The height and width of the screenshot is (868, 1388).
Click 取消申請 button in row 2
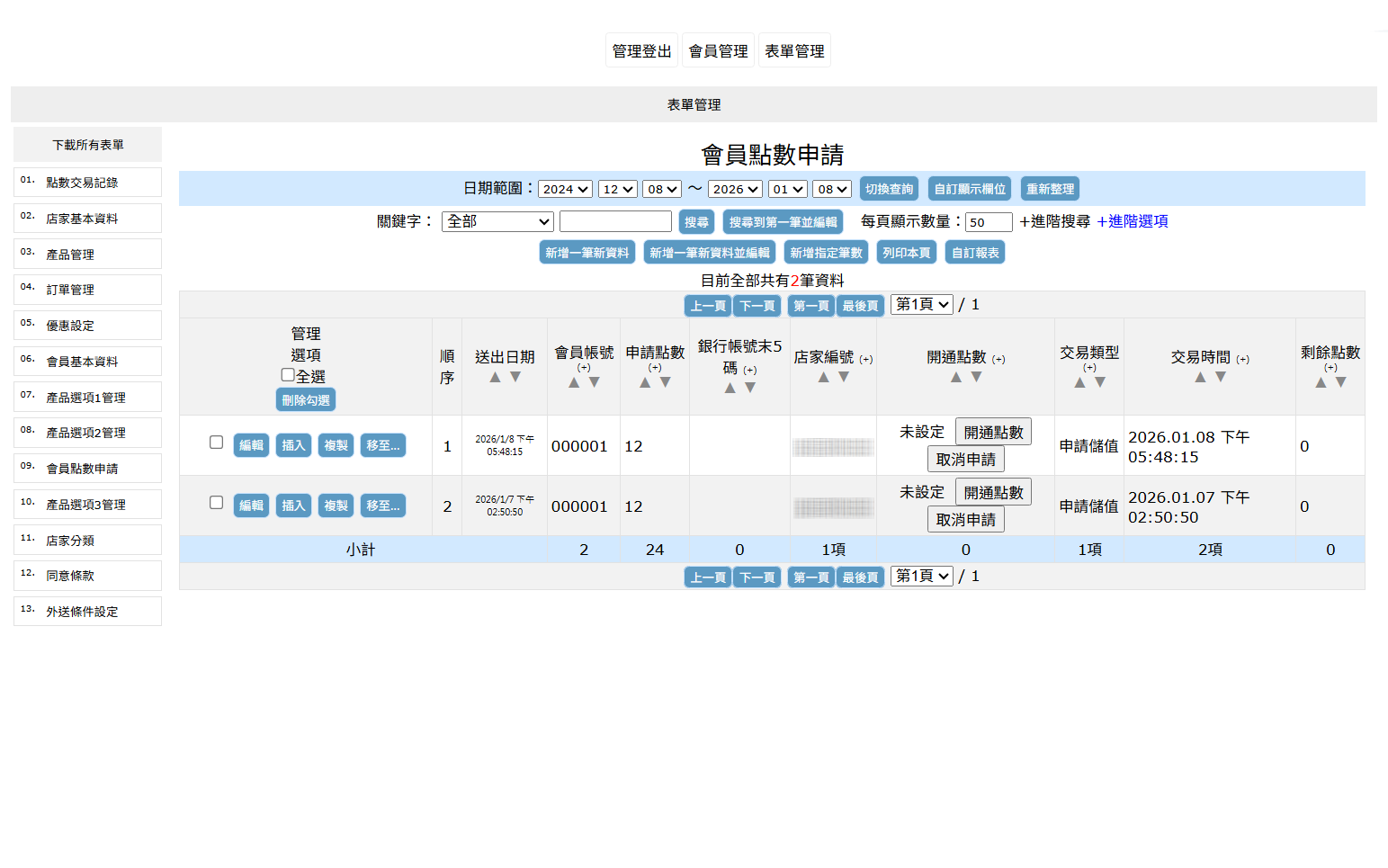pyautogui.click(x=966, y=519)
